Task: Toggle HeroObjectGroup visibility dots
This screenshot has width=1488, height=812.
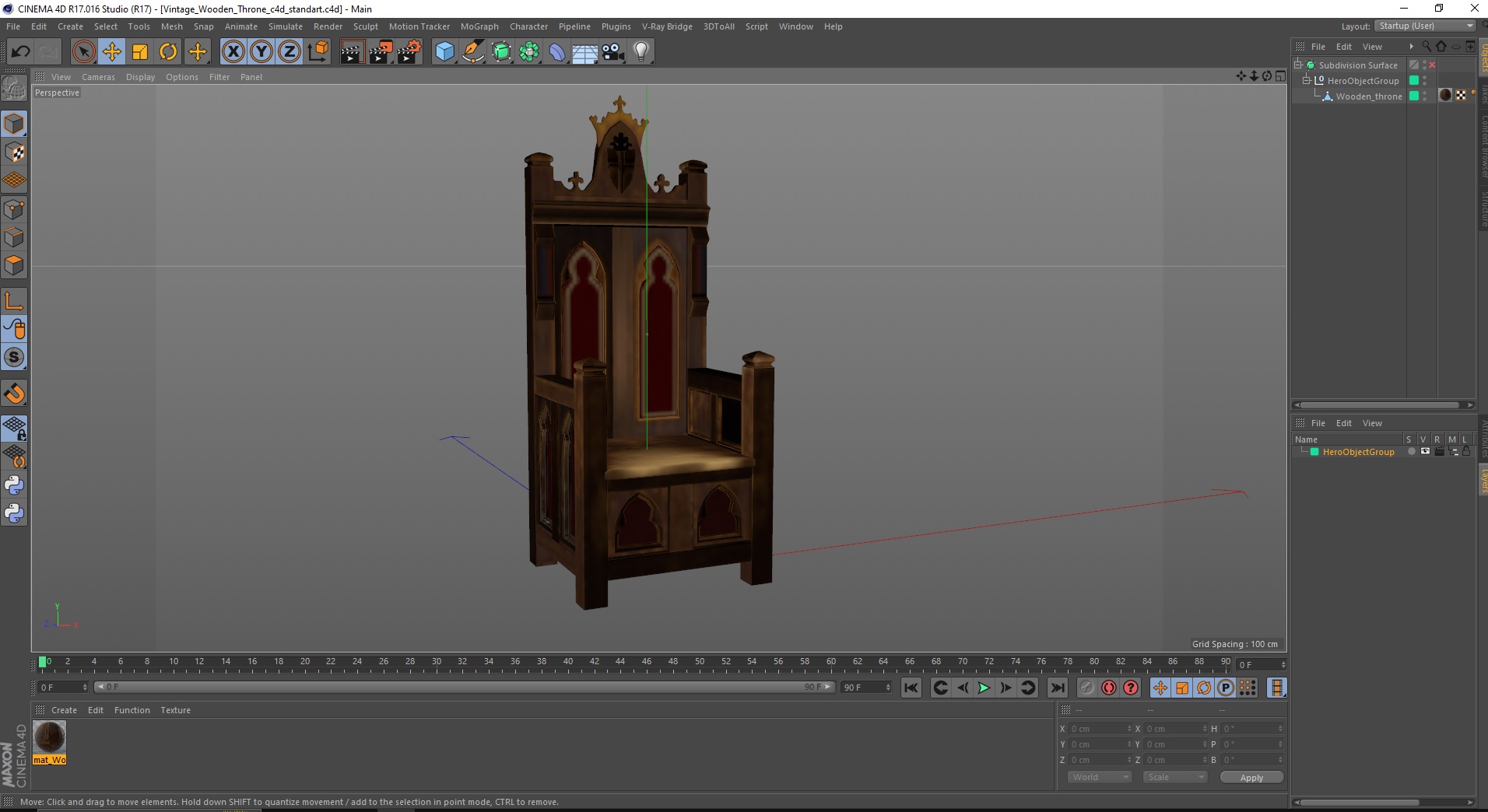Action: point(1424,81)
